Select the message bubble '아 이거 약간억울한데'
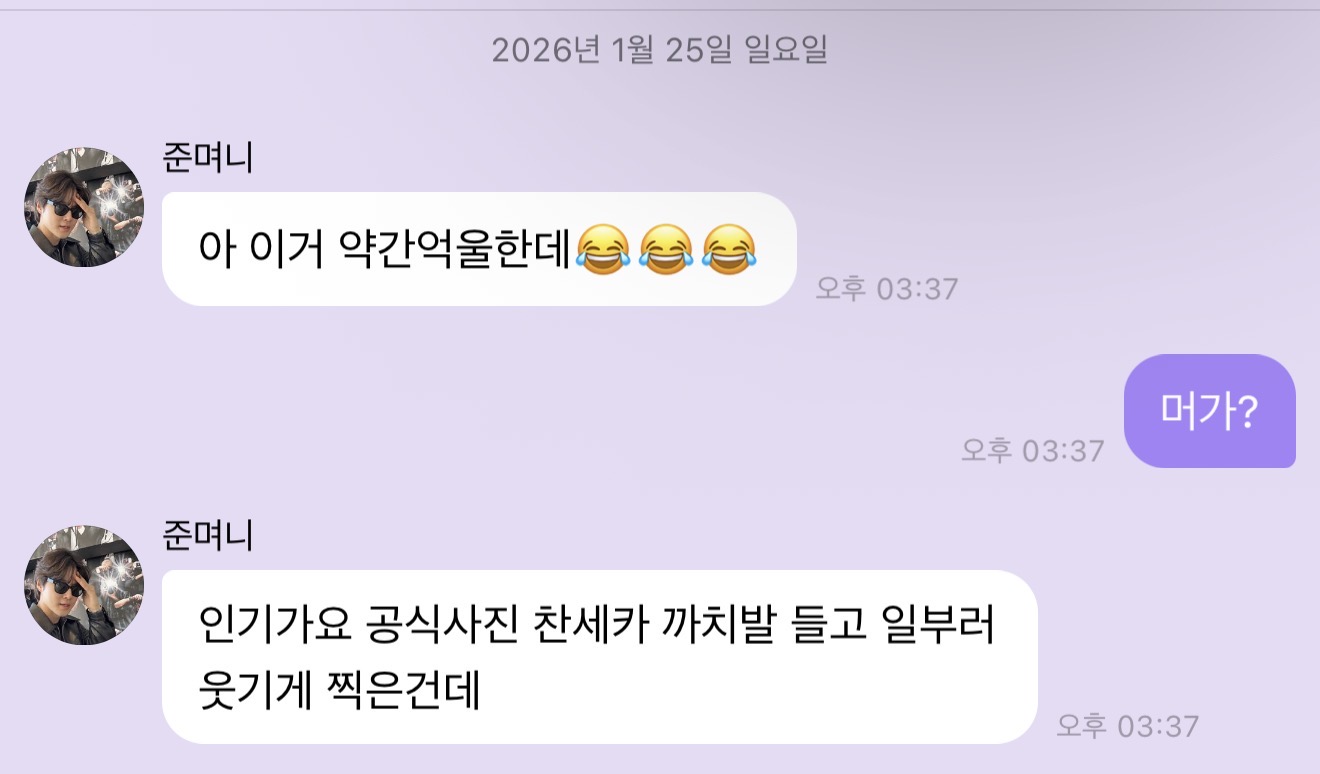Viewport: 1320px width, 774px height. pyautogui.click(x=479, y=249)
